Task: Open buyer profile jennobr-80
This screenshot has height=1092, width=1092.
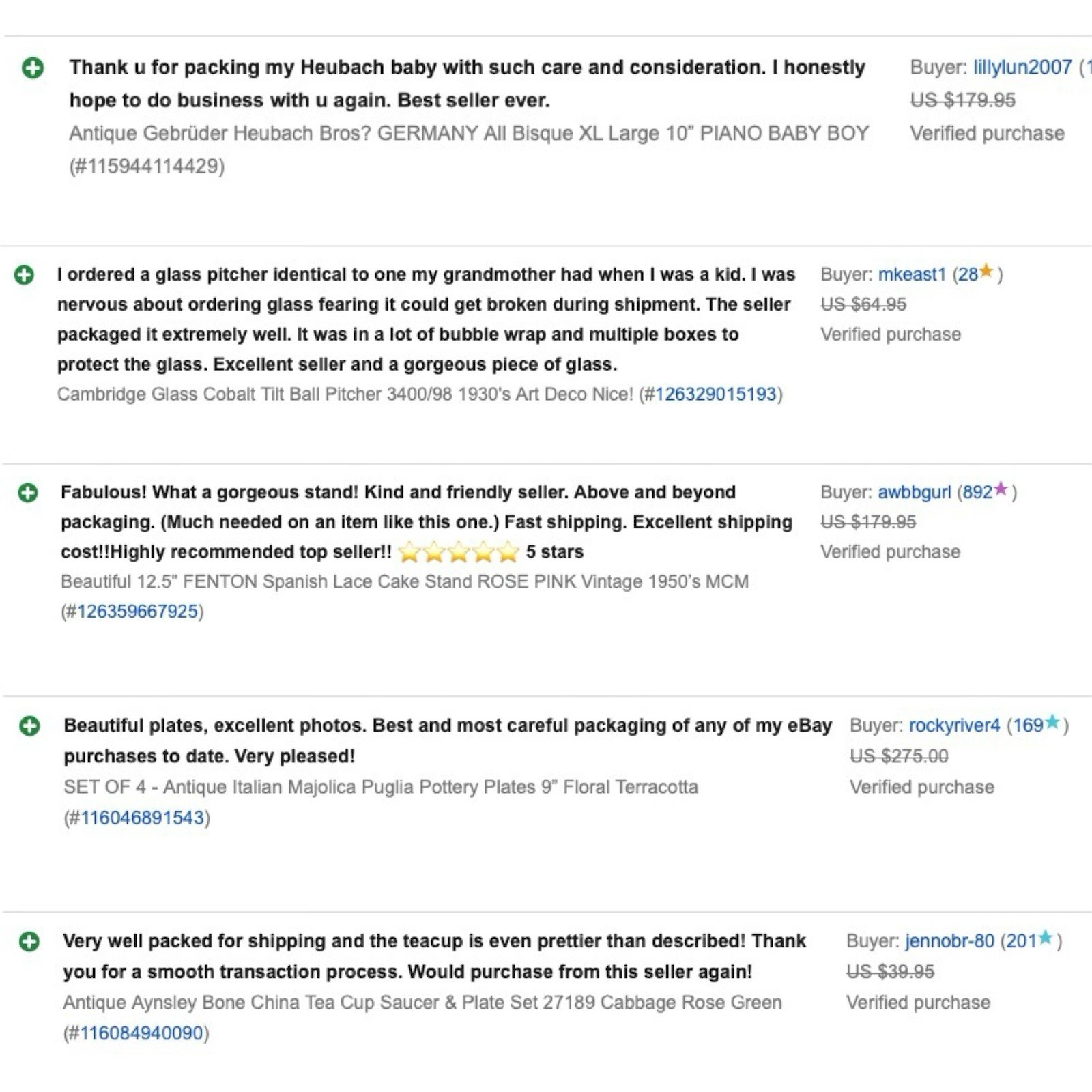Action: [949, 941]
